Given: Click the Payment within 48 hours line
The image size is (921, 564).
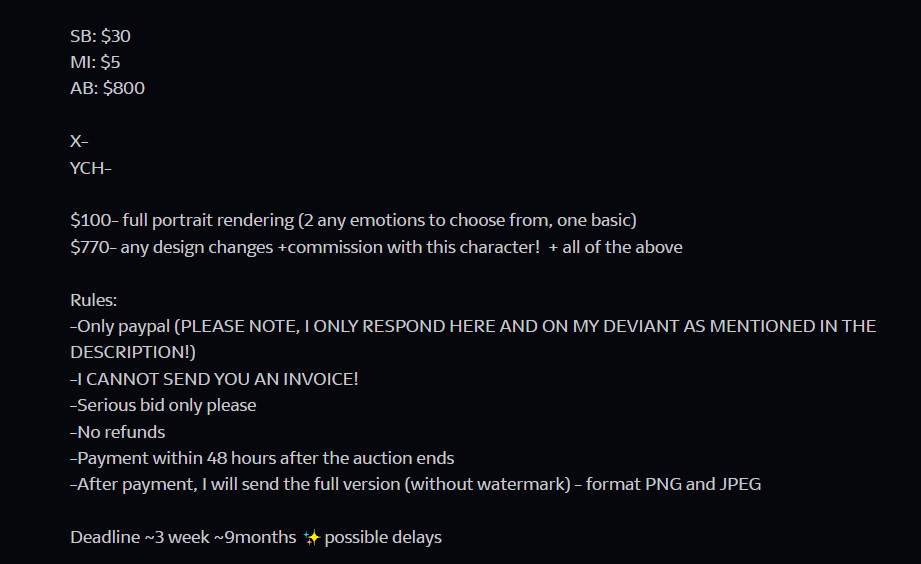Looking at the screenshot, I should tap(262, 458).
